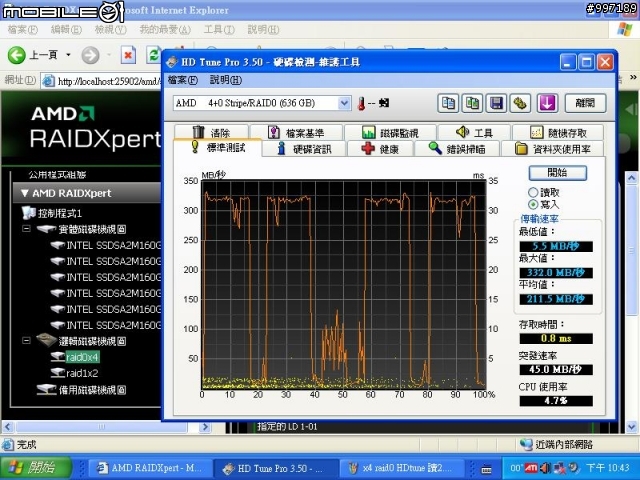
Task: Click the IE vertical scrollbar up arrow
Action: (x=631, y=178)
